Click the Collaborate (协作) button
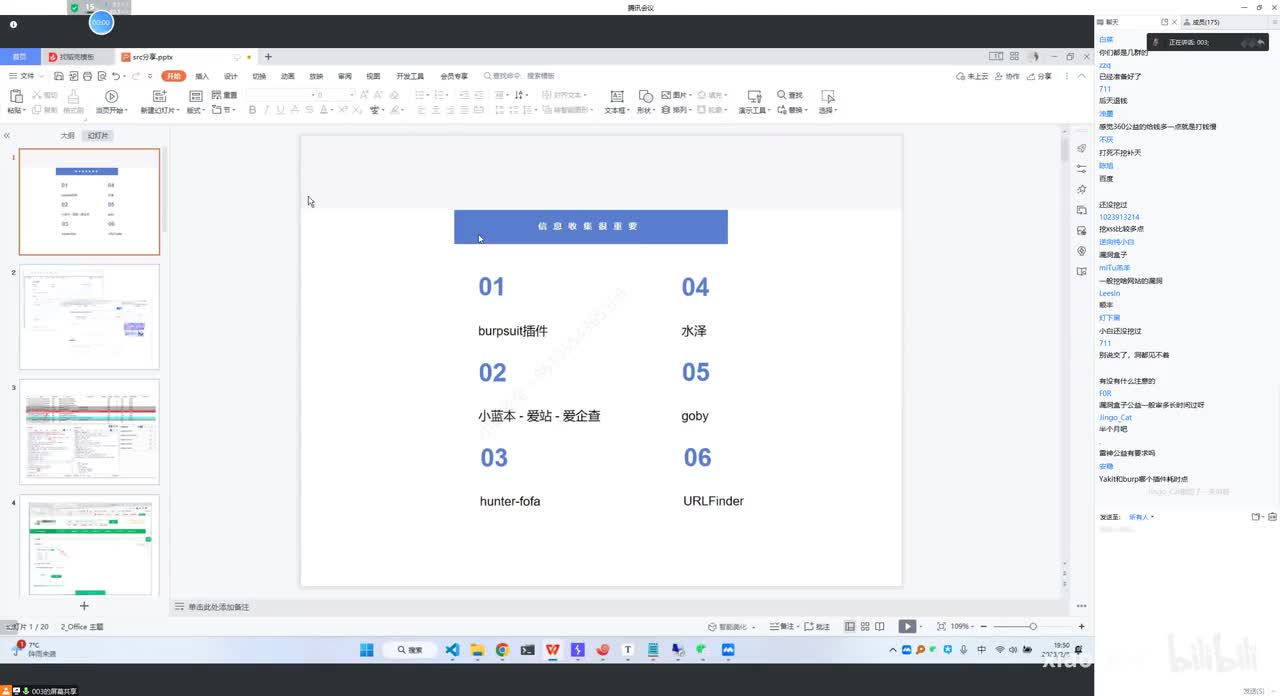Screen dimensions: 1280x696 pos(1008,76)
